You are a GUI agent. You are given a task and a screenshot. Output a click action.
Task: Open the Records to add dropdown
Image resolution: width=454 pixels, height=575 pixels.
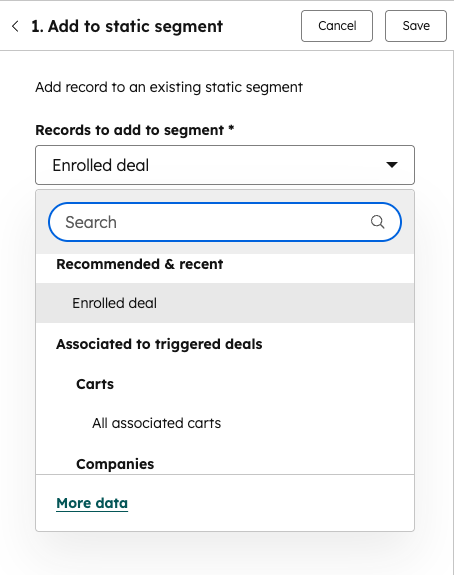[225, 165]
